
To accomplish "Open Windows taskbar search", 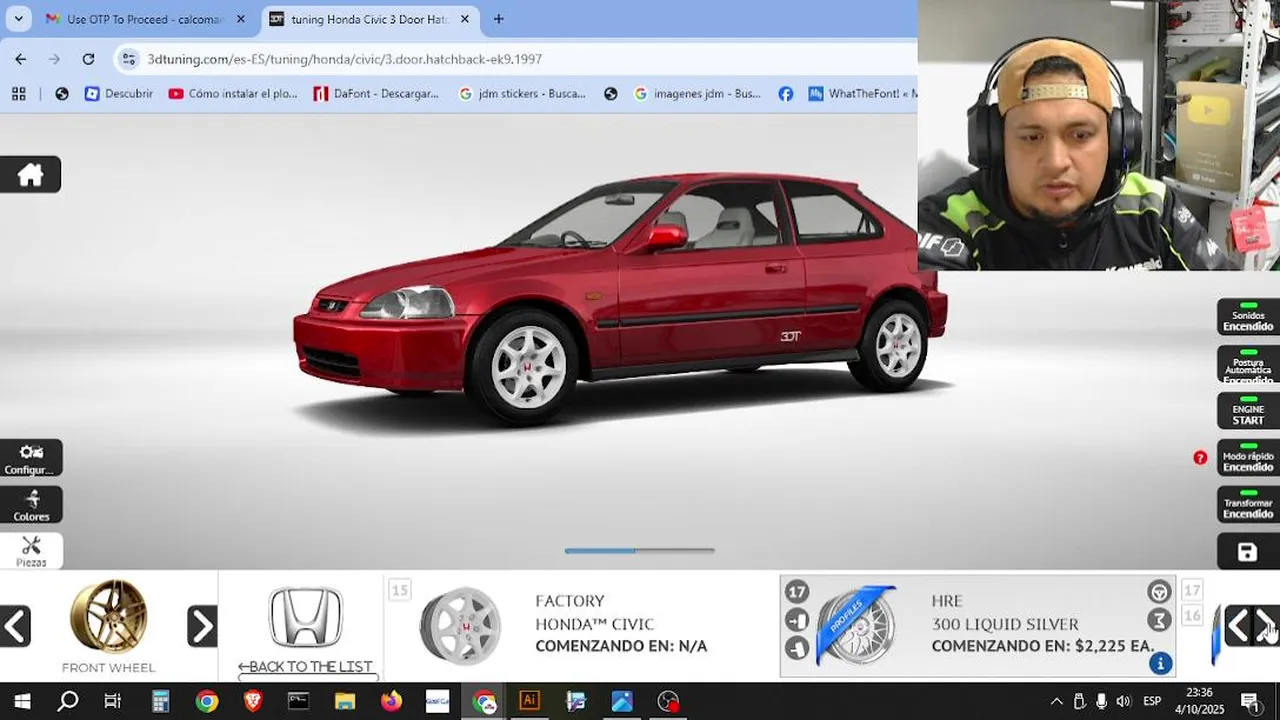I will 68,701.
